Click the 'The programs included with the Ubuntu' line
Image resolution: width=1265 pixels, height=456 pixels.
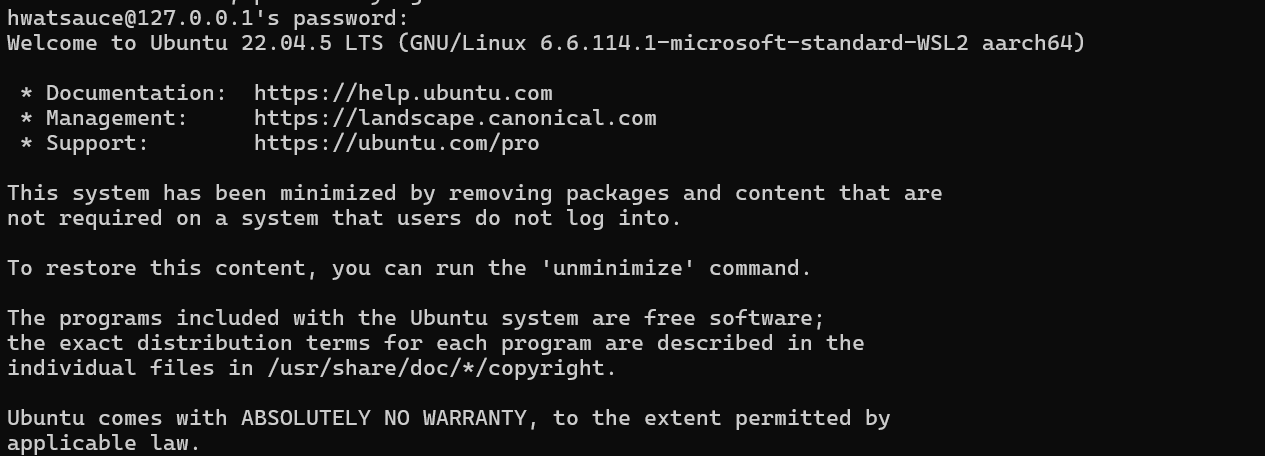[416, 318]
